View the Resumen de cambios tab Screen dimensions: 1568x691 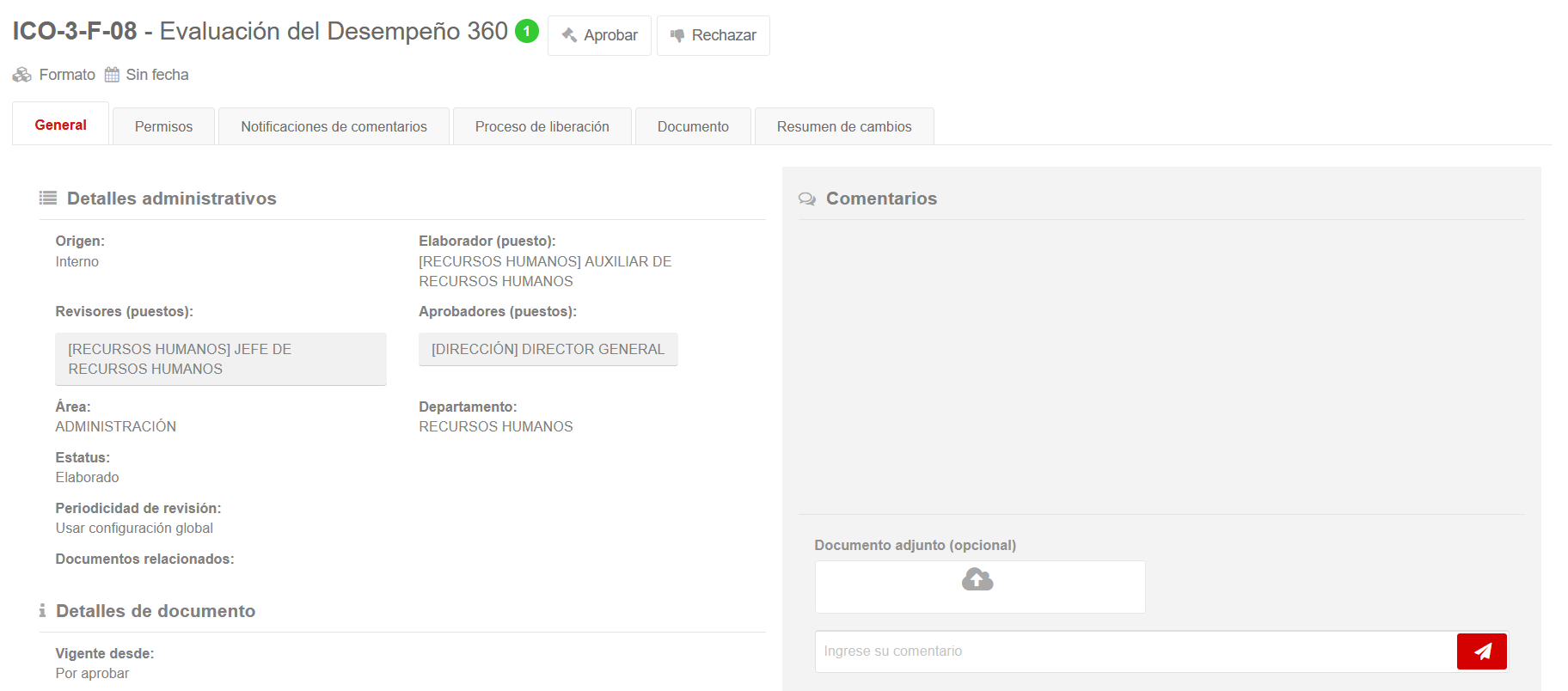[843, 126]
